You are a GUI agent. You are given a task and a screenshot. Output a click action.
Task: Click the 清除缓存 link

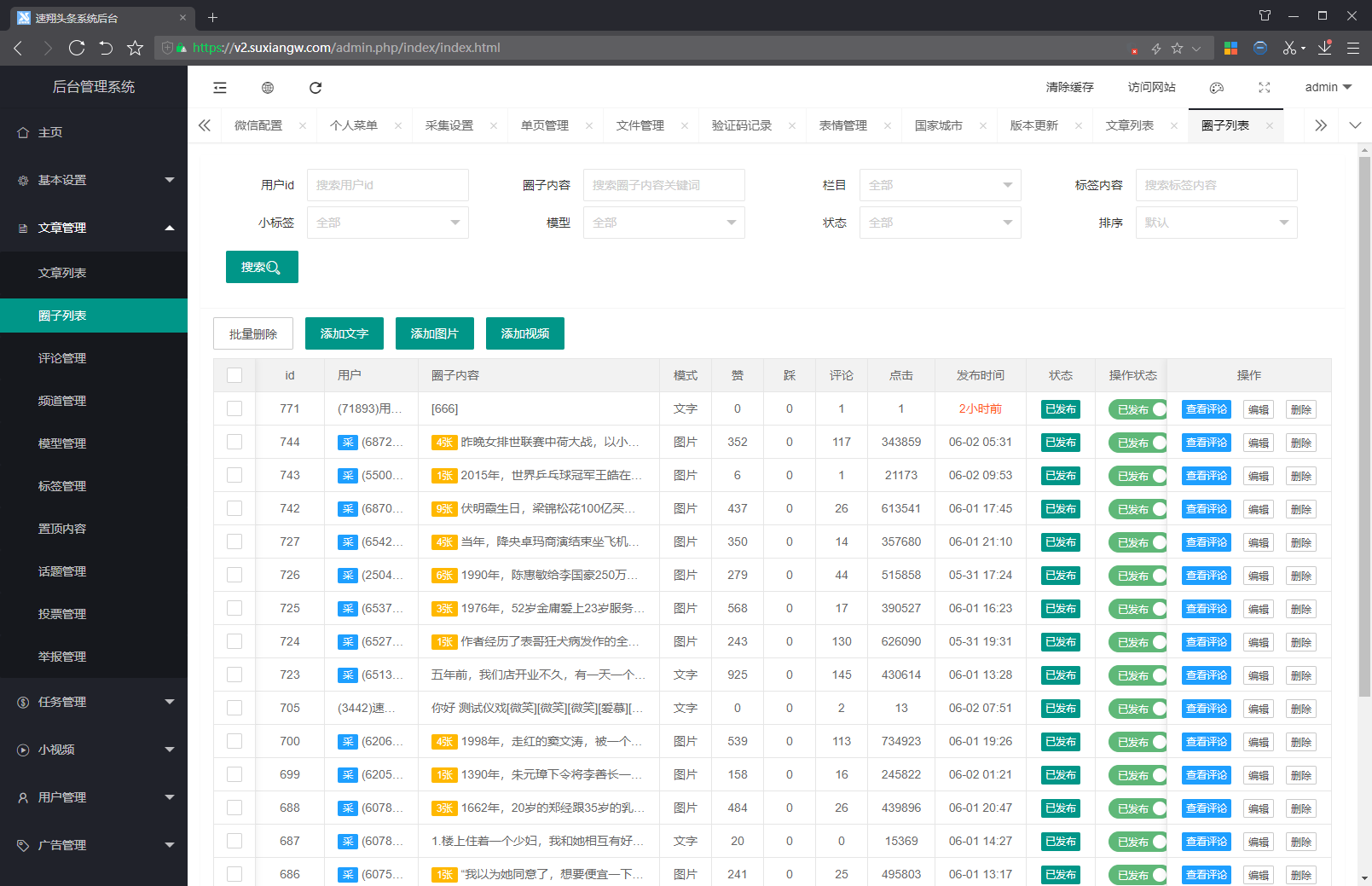point(1070,87)
